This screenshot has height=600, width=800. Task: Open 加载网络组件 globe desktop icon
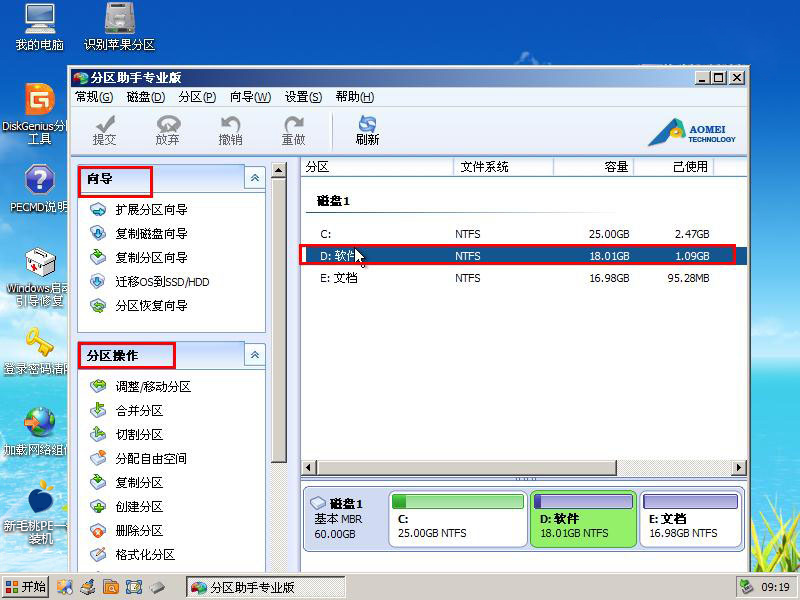[37, 431]
